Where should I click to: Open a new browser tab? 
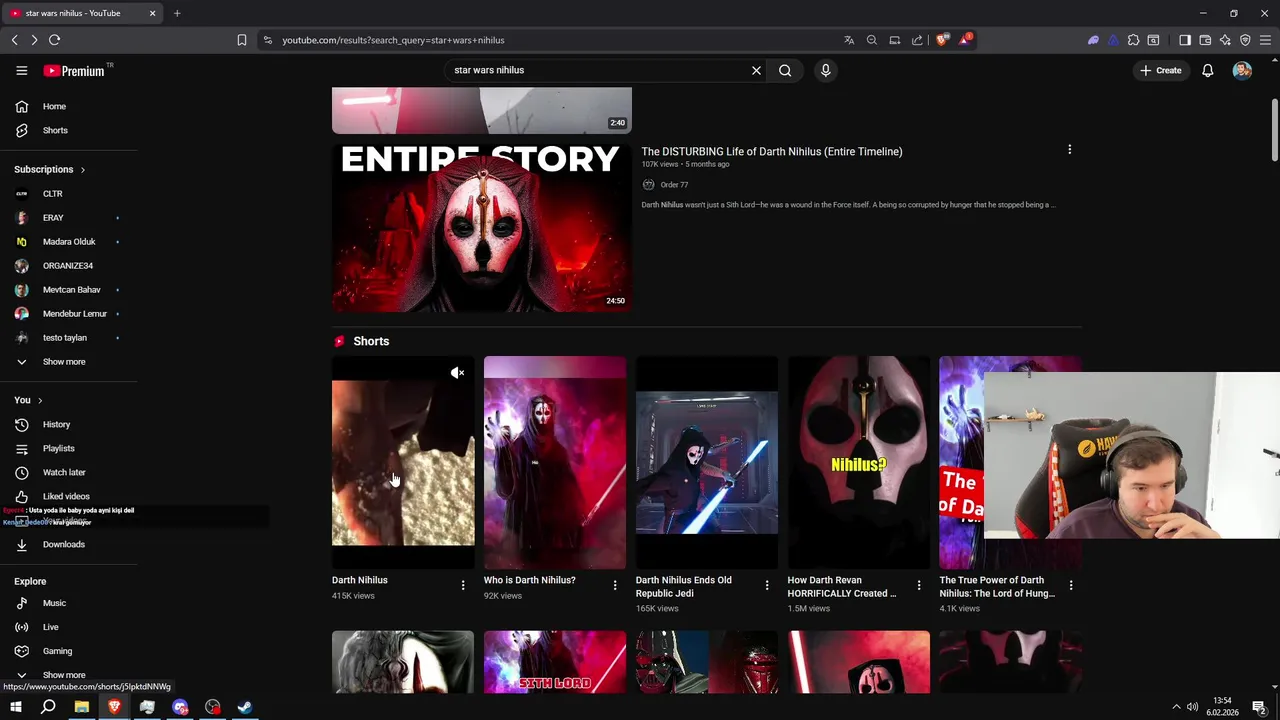coord(177,13)
